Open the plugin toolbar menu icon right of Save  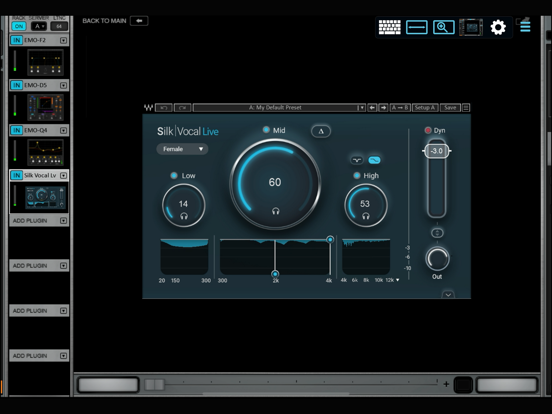(466, 108)
